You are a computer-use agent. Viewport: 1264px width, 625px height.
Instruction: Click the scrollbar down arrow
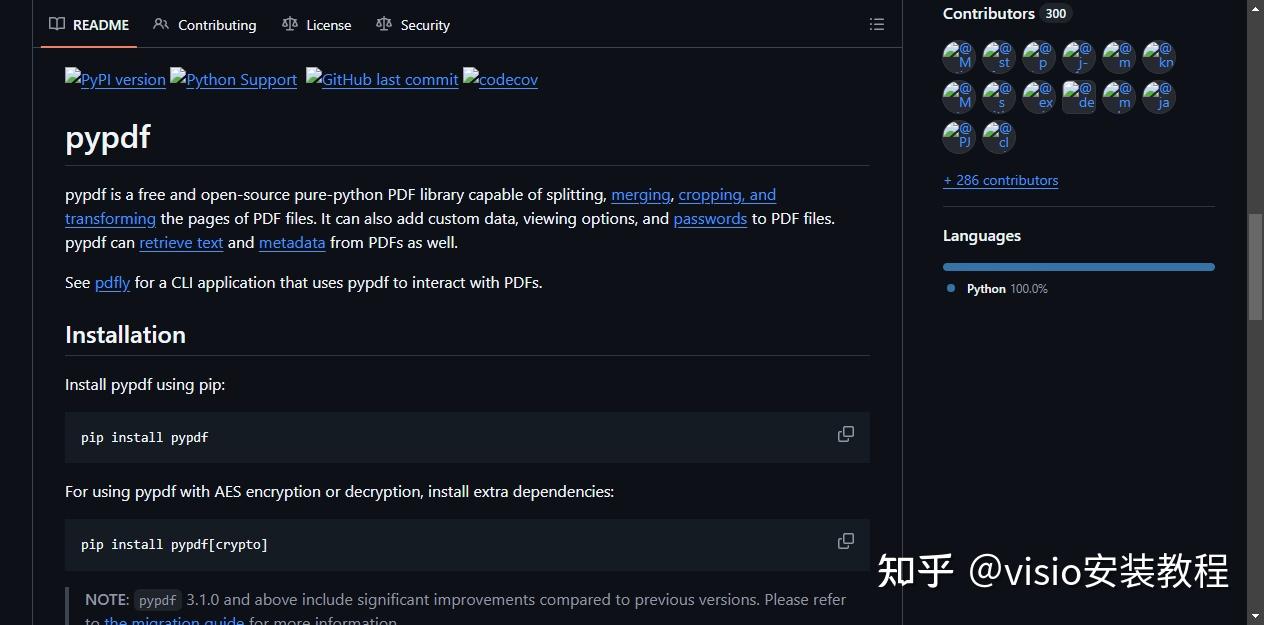tap(1256, 616)
